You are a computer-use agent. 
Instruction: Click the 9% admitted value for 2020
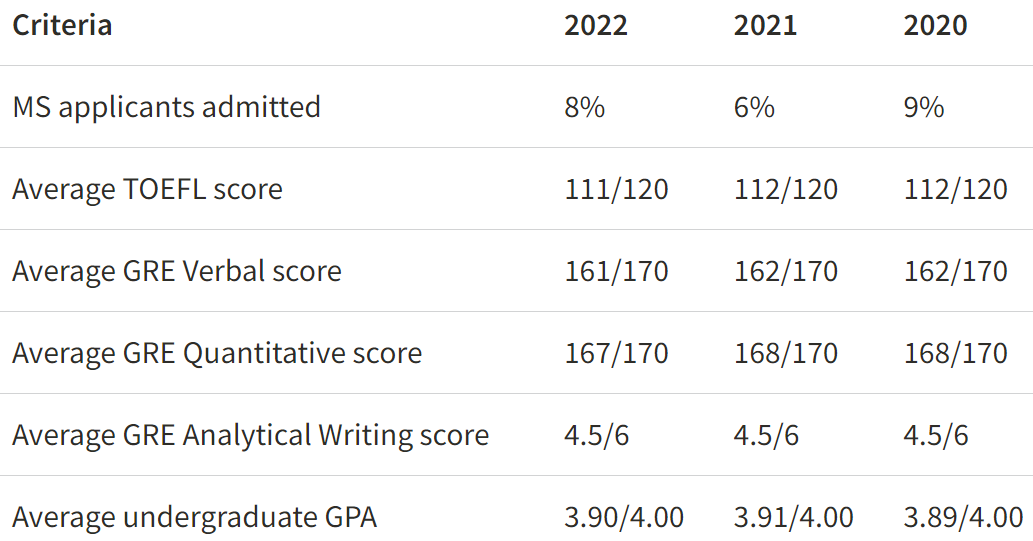[x=924, y=107]
